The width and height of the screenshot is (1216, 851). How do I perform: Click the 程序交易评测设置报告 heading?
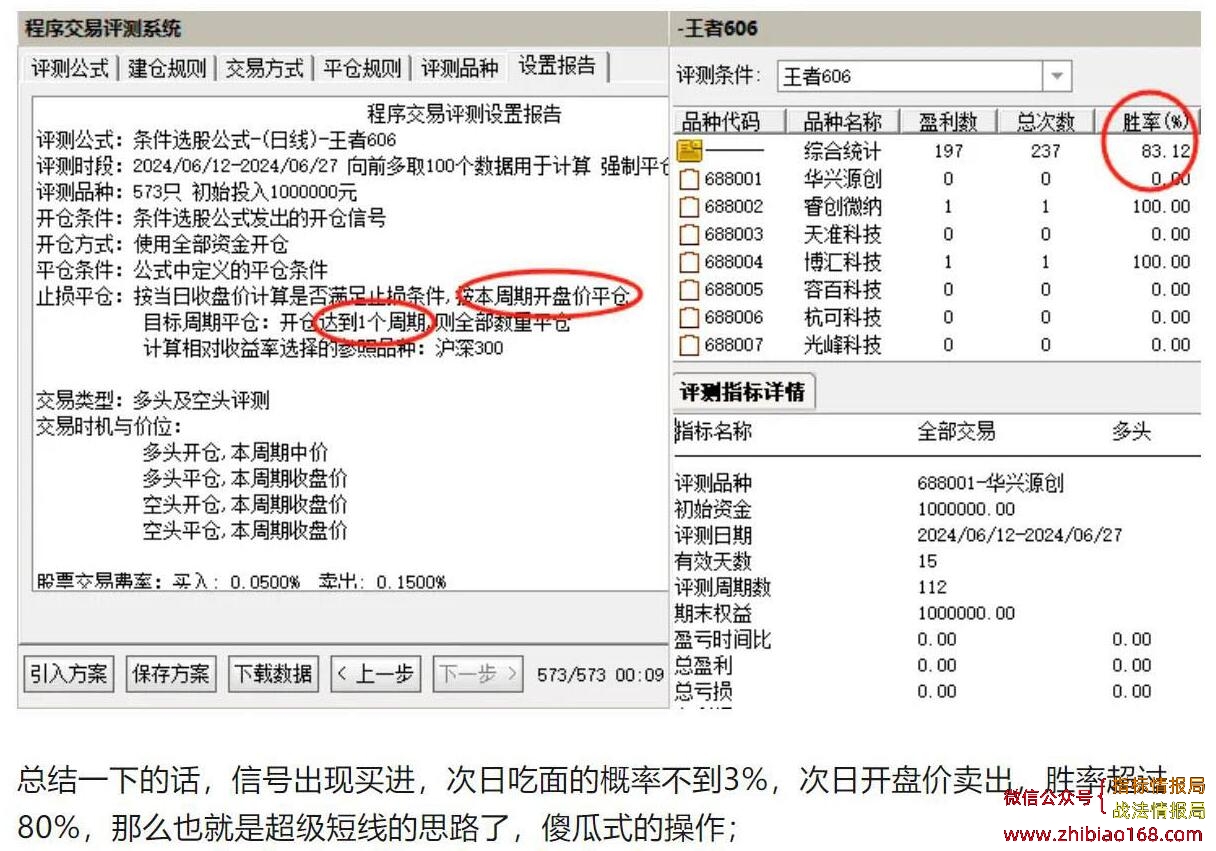(x=464, y=114)
